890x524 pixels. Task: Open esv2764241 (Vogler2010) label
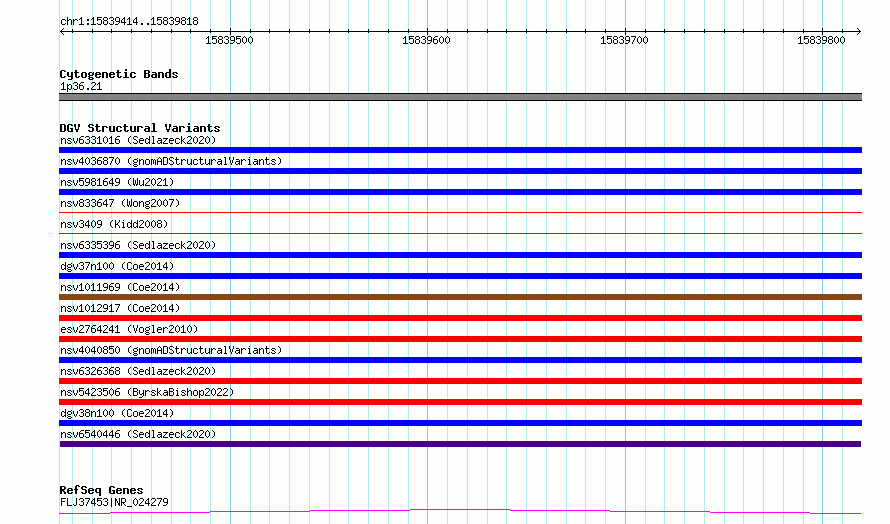(x=129, y=329)
